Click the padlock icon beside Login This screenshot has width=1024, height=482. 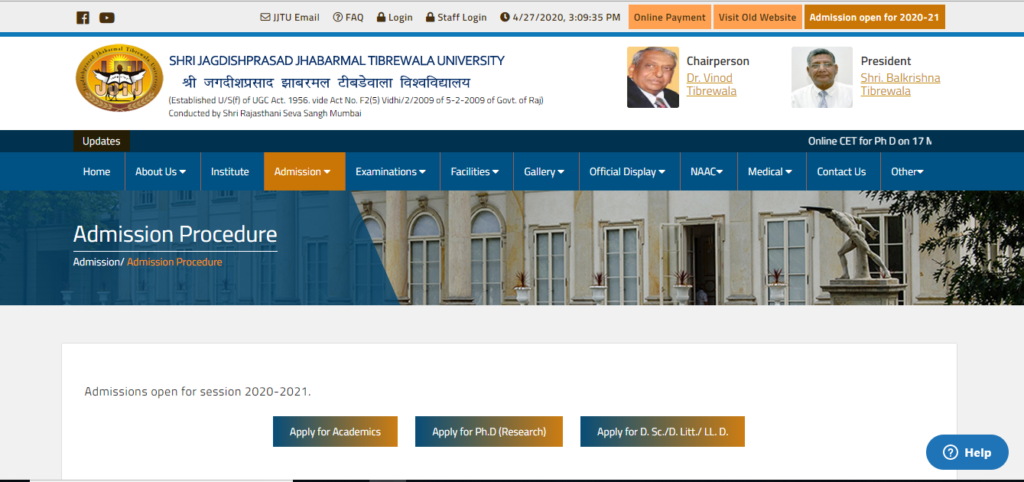tap(381, 17)
